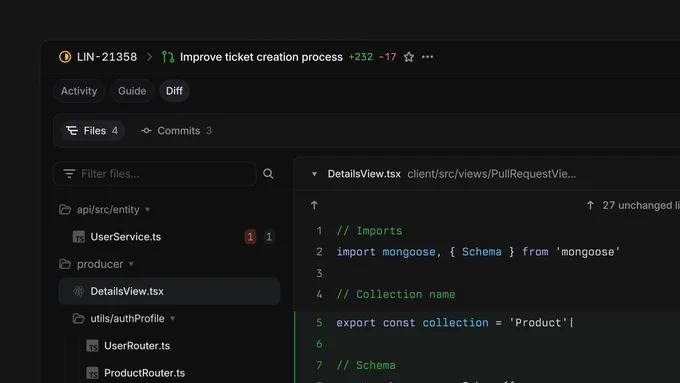
Task: Switch to the Activity tab
Action: 79,91
